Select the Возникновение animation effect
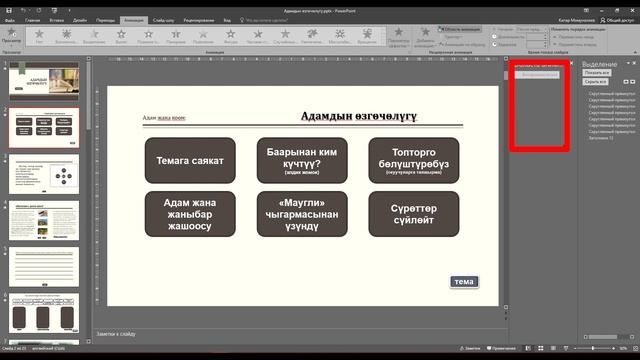 tap(66, 36)
